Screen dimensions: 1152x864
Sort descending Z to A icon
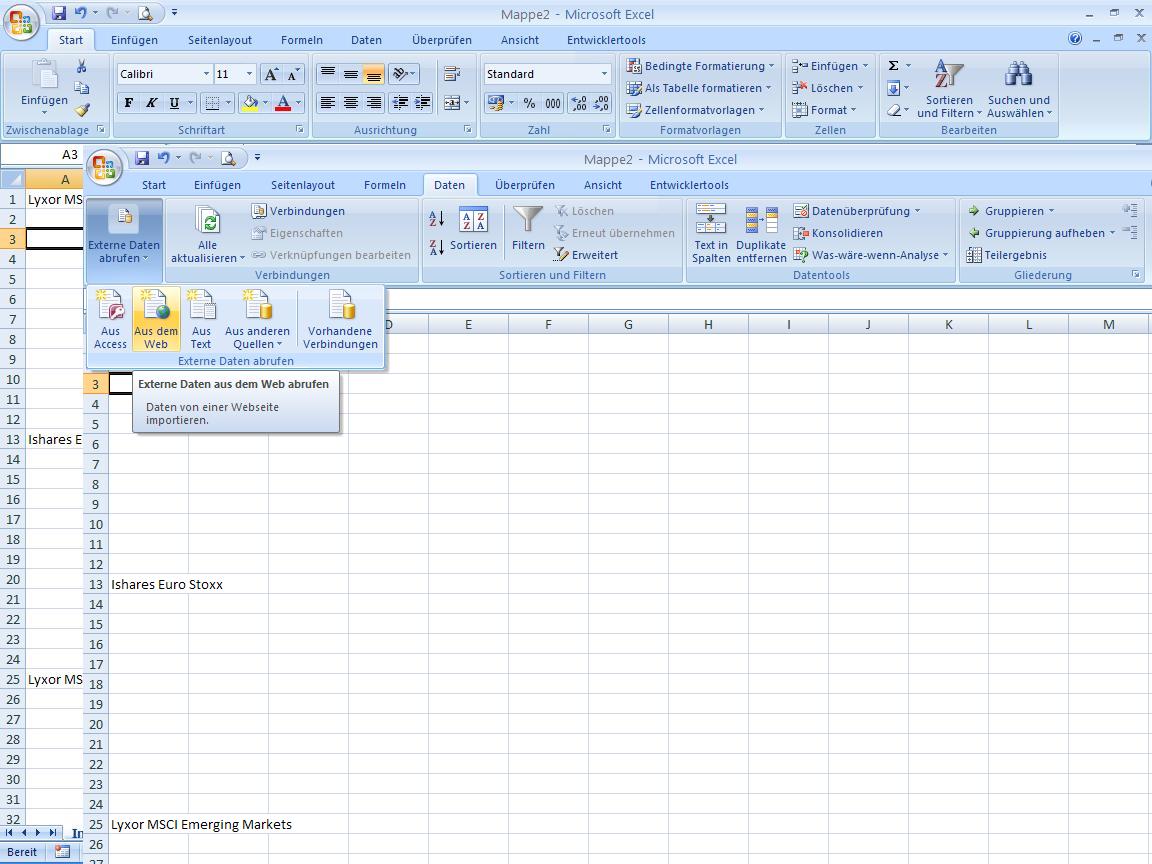[x=436, y=248]
